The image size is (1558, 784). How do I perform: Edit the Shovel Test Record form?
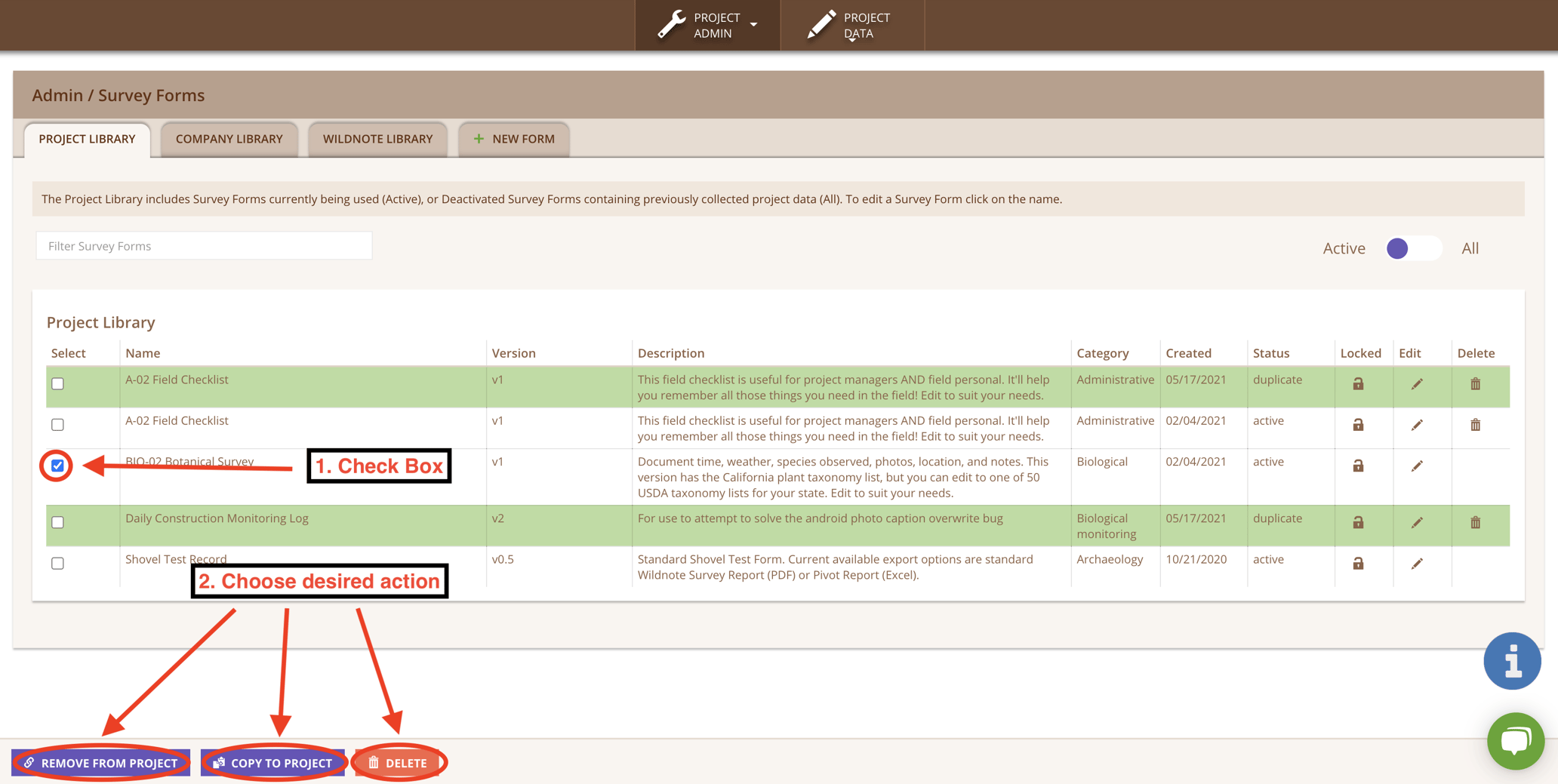[x=1417, y=563]
